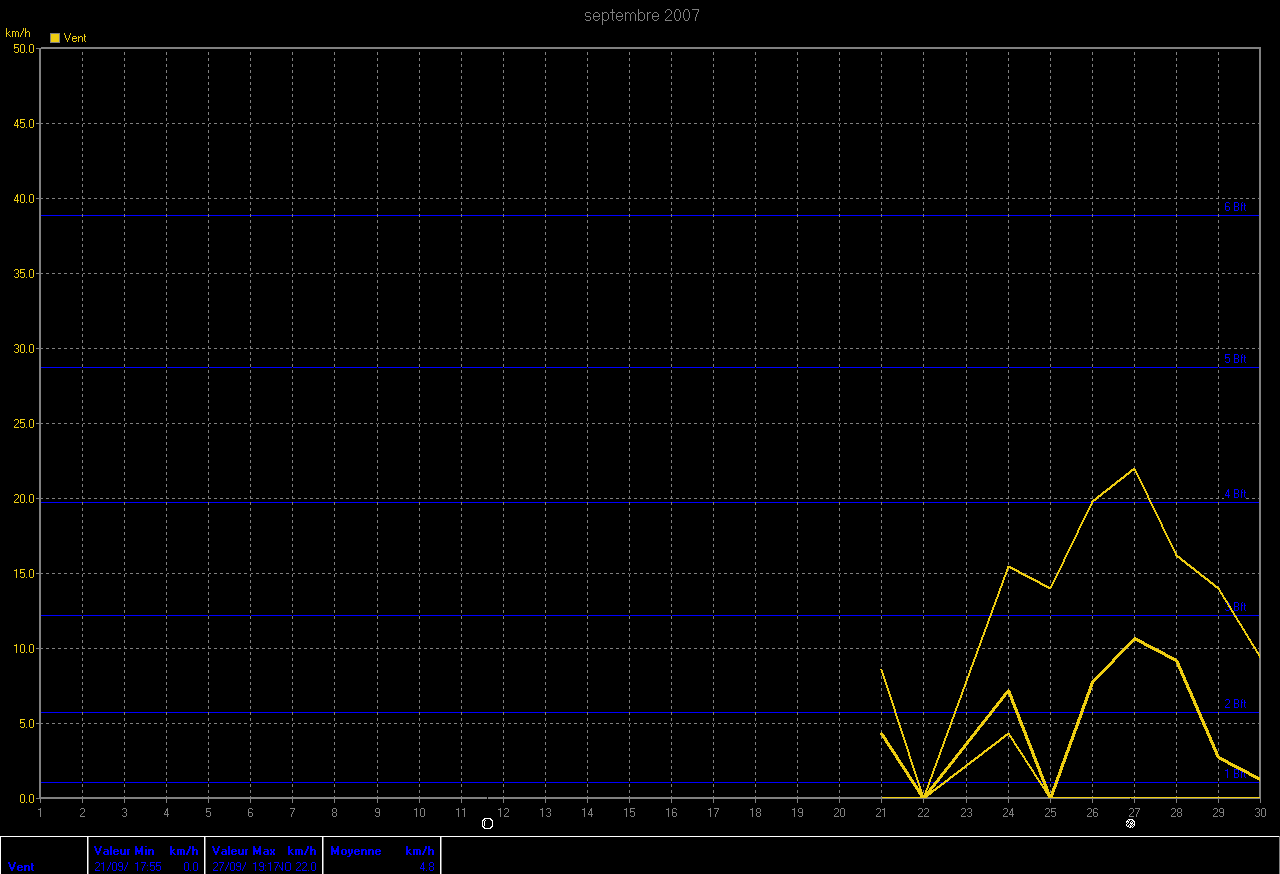Click the 4 Bft Beaufort label
The image size is (1280, 874).
[x=1236, y=494]
